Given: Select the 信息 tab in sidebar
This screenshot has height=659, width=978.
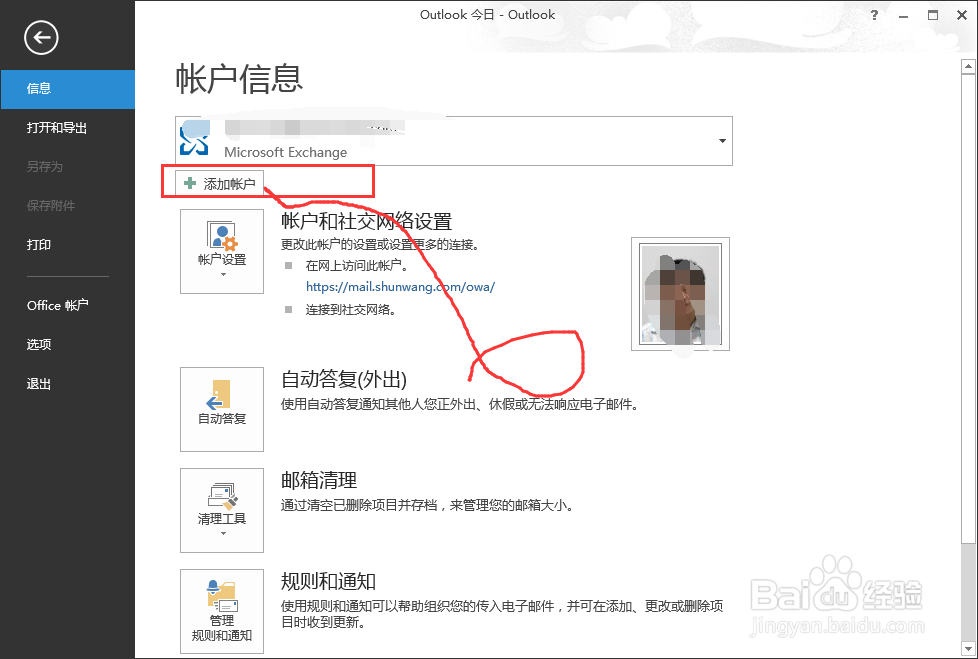Looking at the screenshot, I should (x=67, y=89).
